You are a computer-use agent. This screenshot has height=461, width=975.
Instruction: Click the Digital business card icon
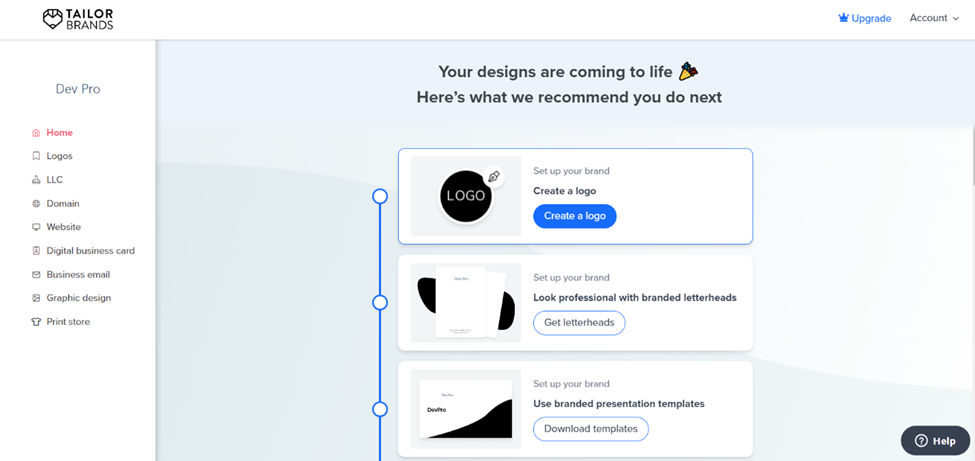[x=36, y=251]
